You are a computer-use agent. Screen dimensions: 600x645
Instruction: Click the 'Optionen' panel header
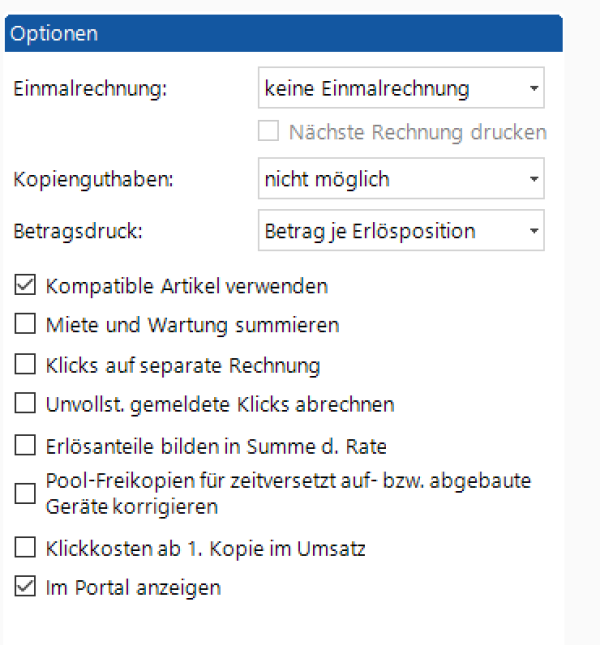pyautogui.click(x=284, y=33)
